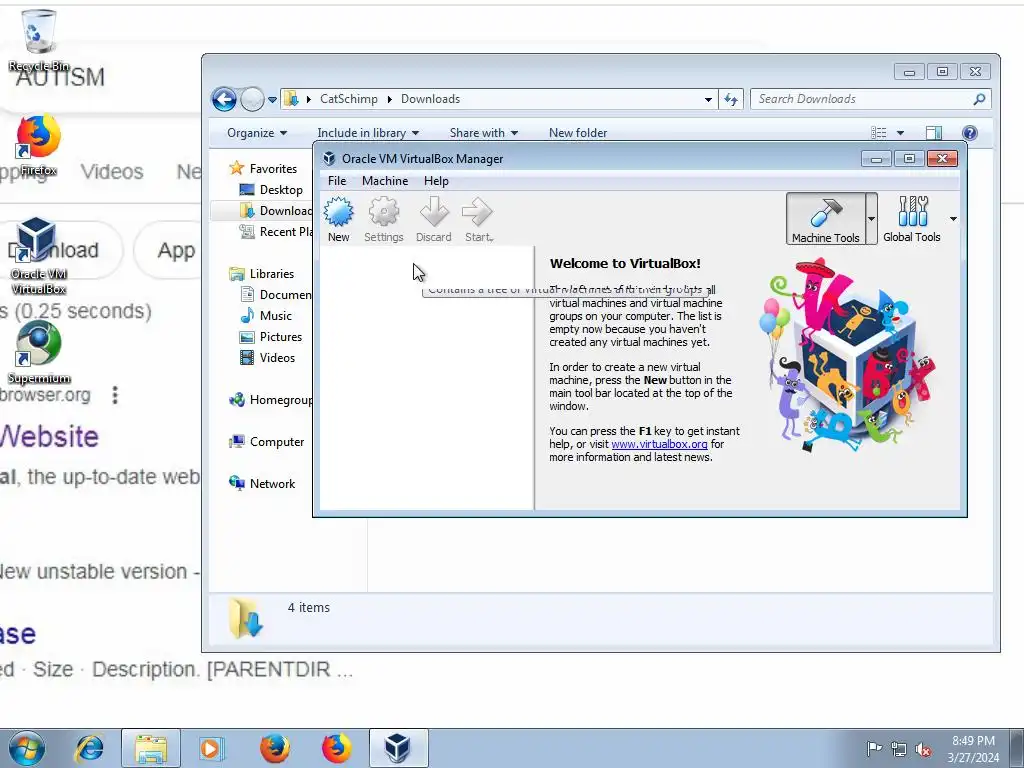Open the greyed Settings gear in VirtualBox
1024x768 pixels.
click(383, 219)
